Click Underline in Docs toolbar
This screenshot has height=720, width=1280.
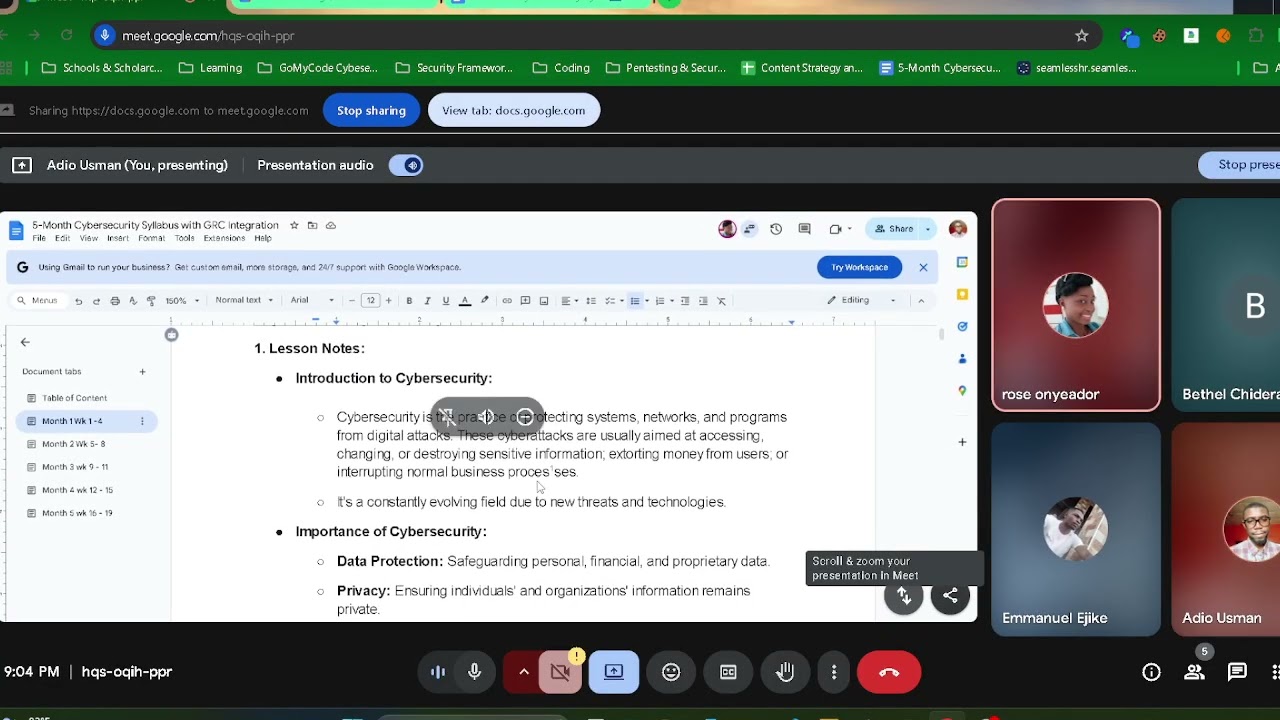pyautogui.click(x=446, y=300)
